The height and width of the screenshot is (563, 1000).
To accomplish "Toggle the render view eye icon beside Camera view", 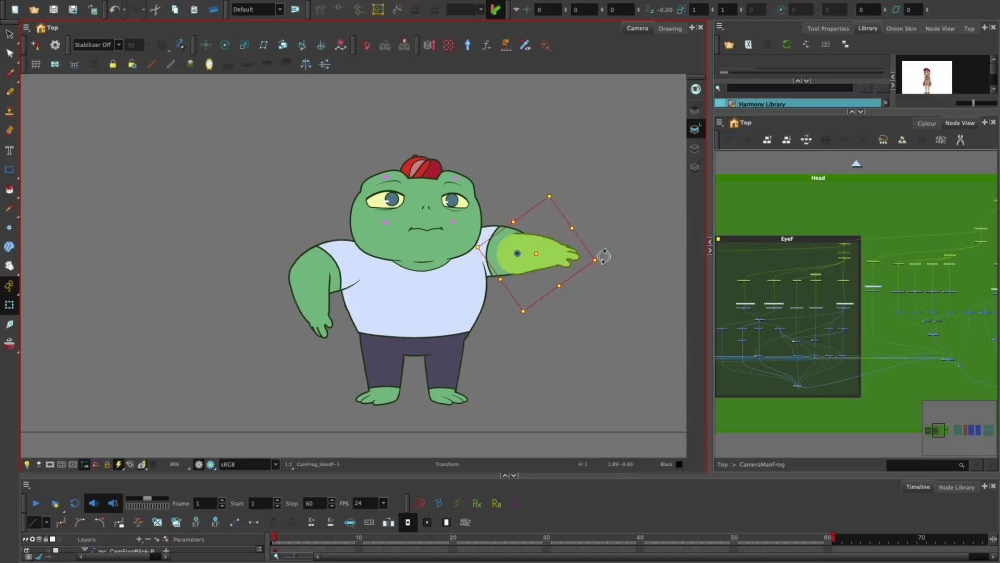I will point(695,89).
